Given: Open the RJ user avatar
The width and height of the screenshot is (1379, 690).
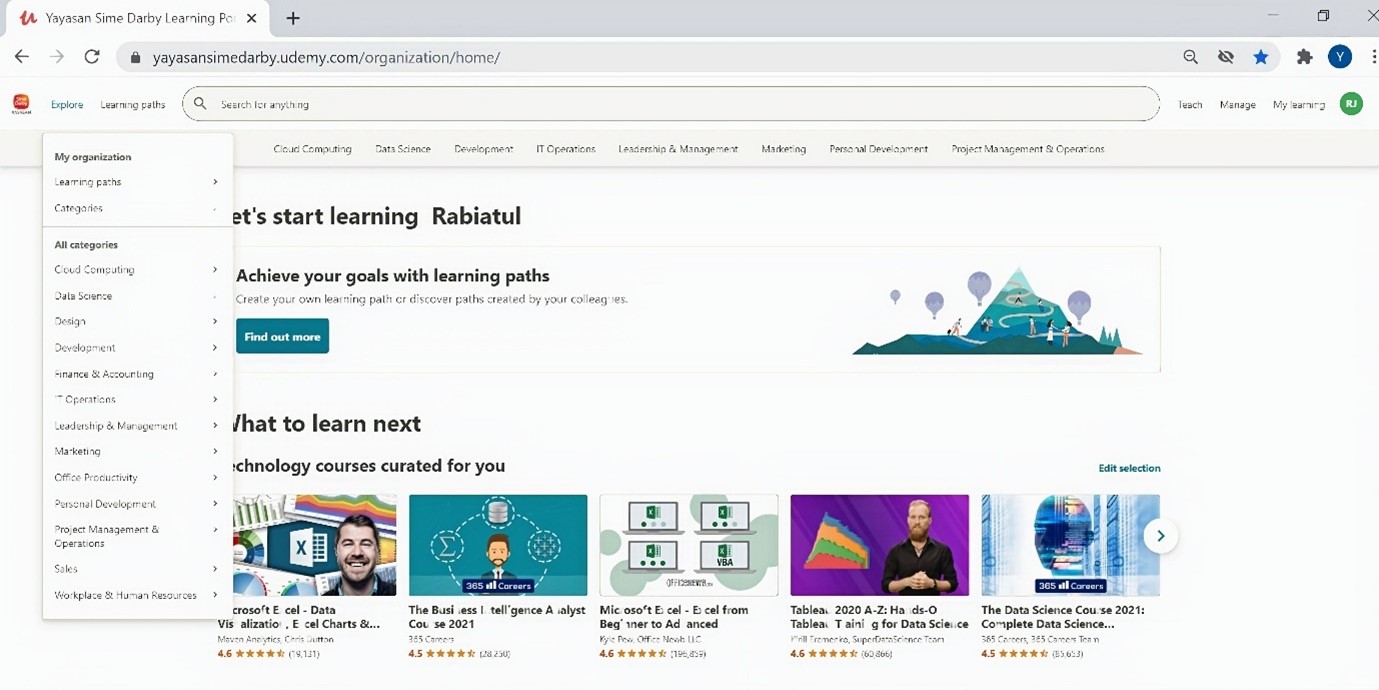Looking at the screenshot, I should pyautogui.click(x=1350, y=104).
